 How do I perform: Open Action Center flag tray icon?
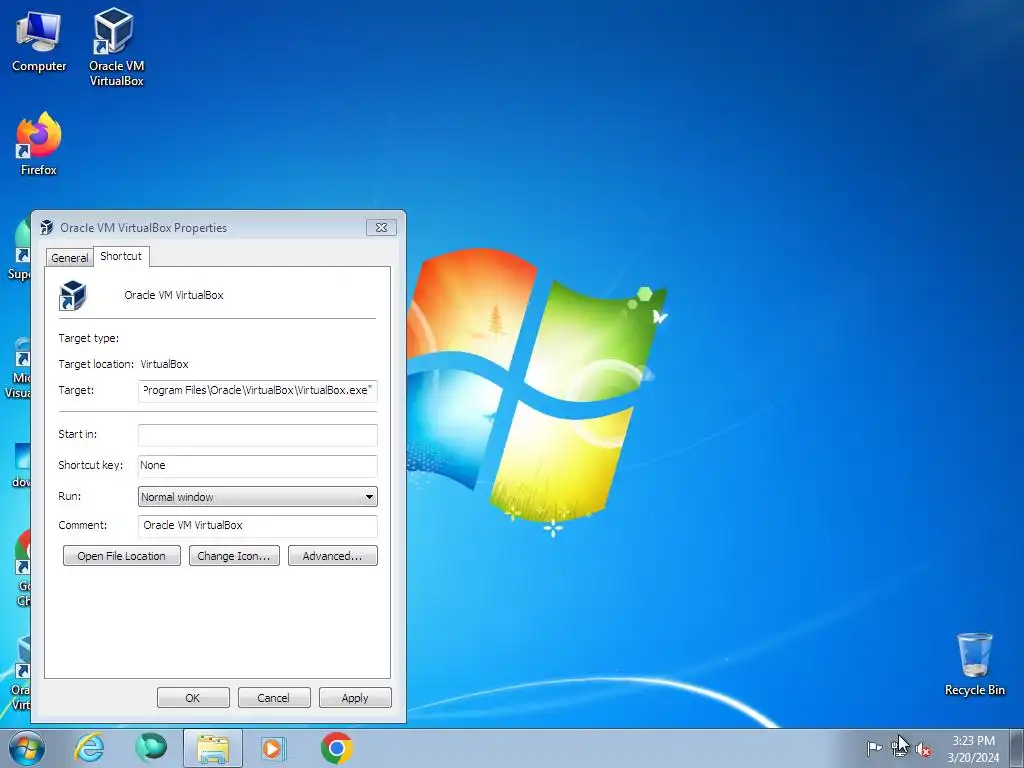[874, 748]
